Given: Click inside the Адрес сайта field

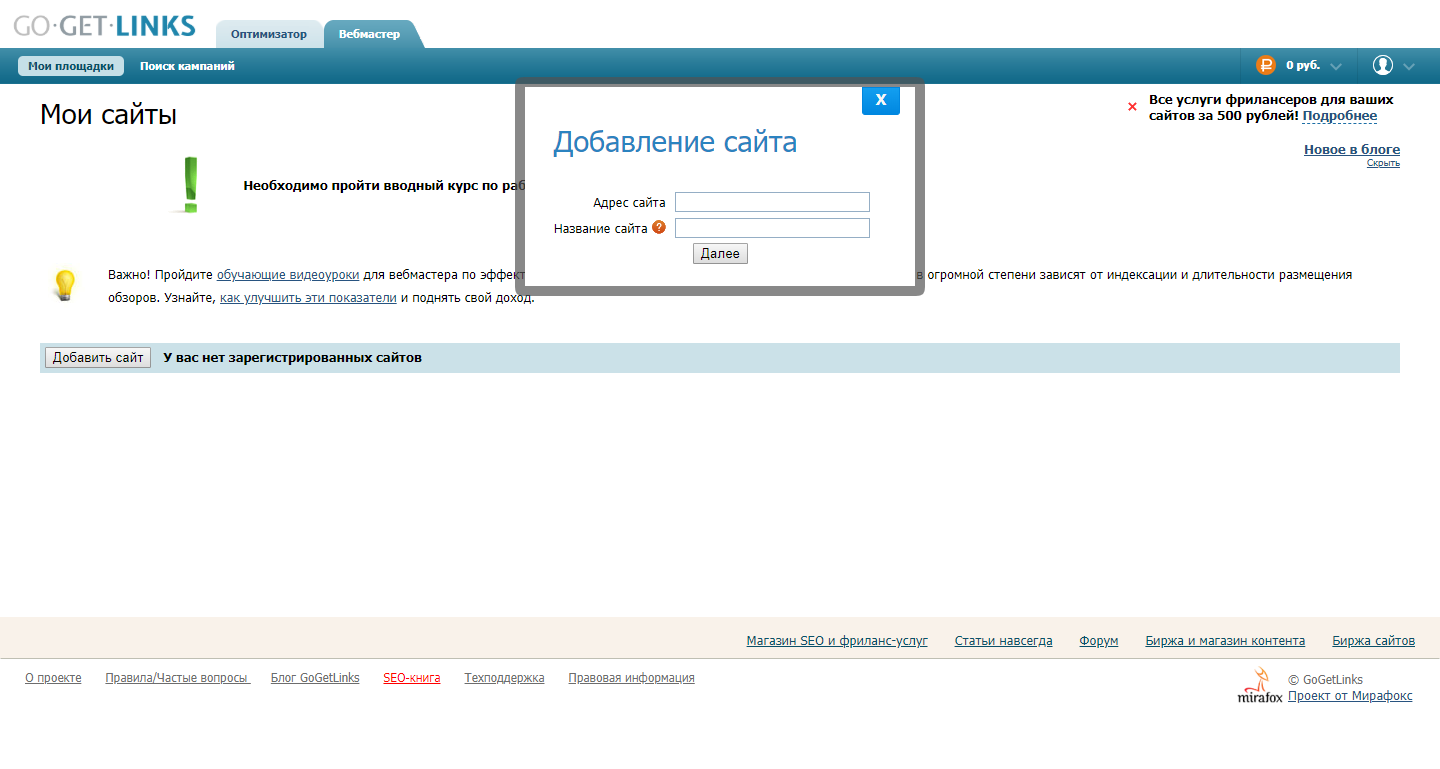Looking at the screenshot, I should [x=771, y=201].
